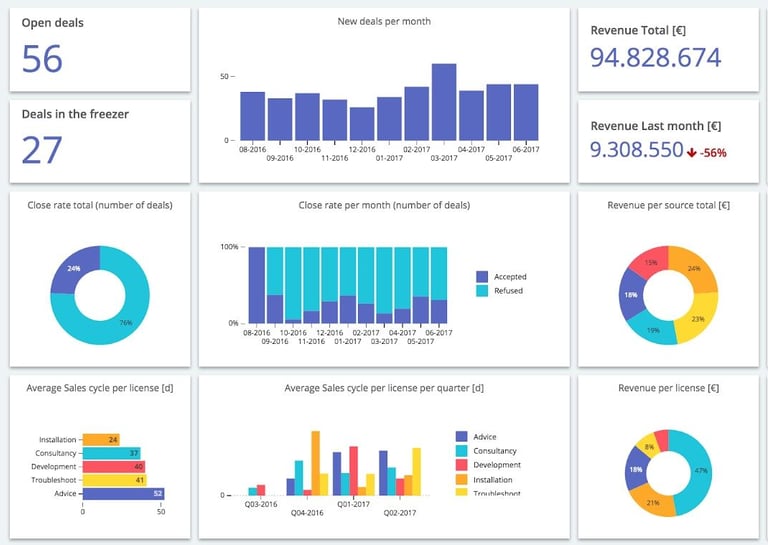Click the Development legend swatch
Screen dimensions: 768x545
point(461,465)
